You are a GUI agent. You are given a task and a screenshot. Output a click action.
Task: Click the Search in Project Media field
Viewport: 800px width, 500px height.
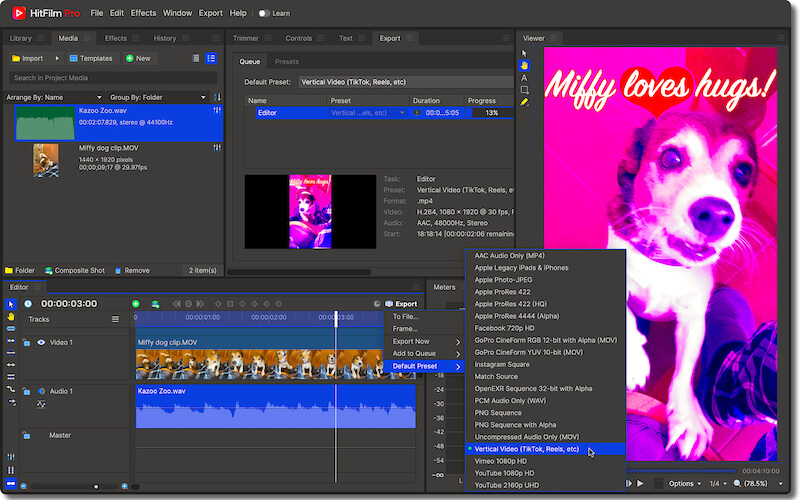[113, 78]
